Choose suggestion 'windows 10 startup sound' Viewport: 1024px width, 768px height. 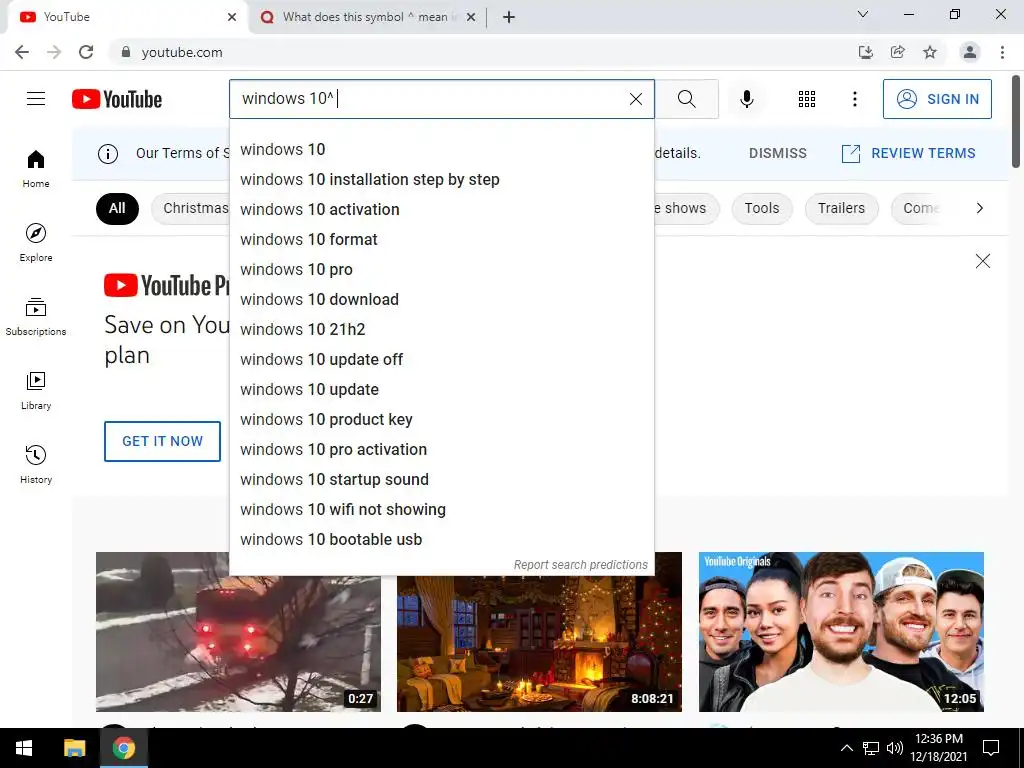pyautogui.click(x=441, y=480)
